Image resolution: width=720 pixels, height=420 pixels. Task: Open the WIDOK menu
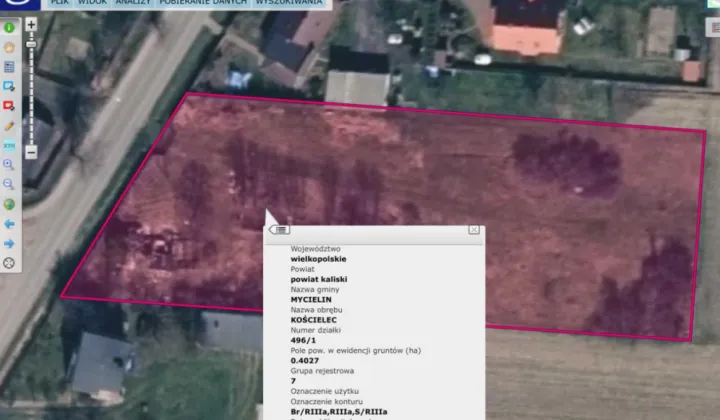[92, 3]
